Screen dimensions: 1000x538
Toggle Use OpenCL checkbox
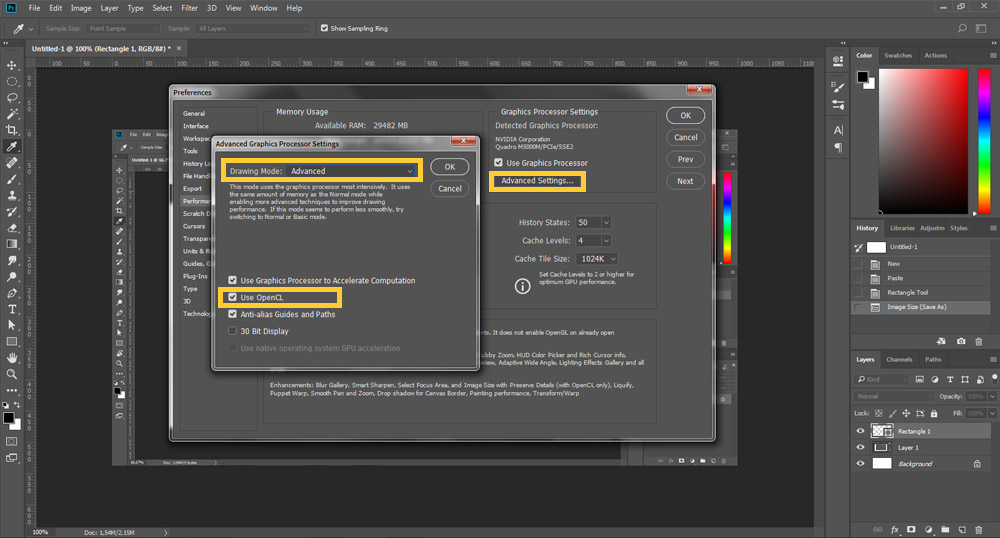[233, 297]
